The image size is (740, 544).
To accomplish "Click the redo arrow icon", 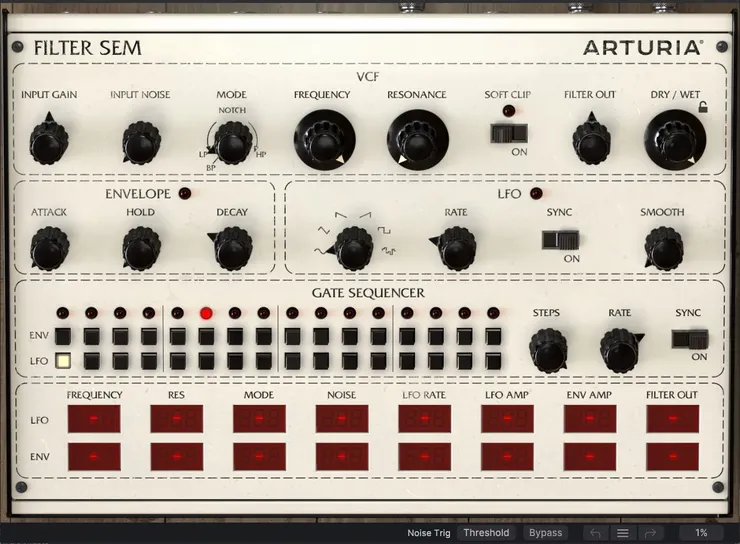I will click(650, 533).
